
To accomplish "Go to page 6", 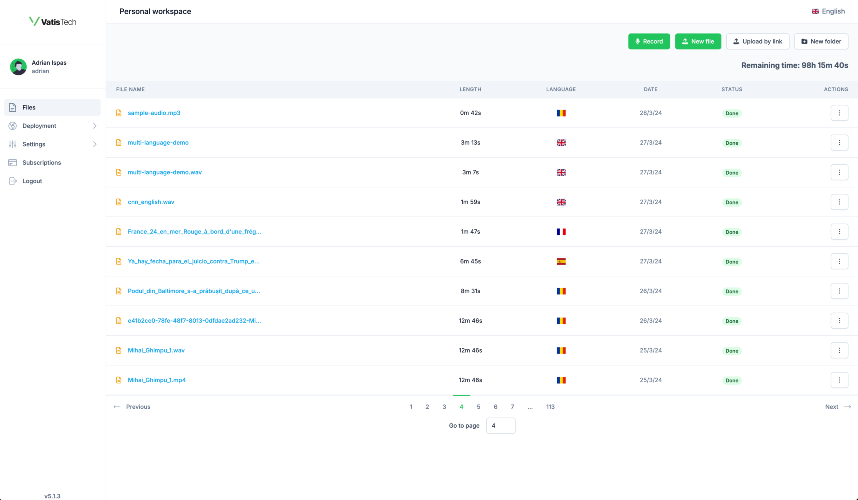I will tap(495, 407).
